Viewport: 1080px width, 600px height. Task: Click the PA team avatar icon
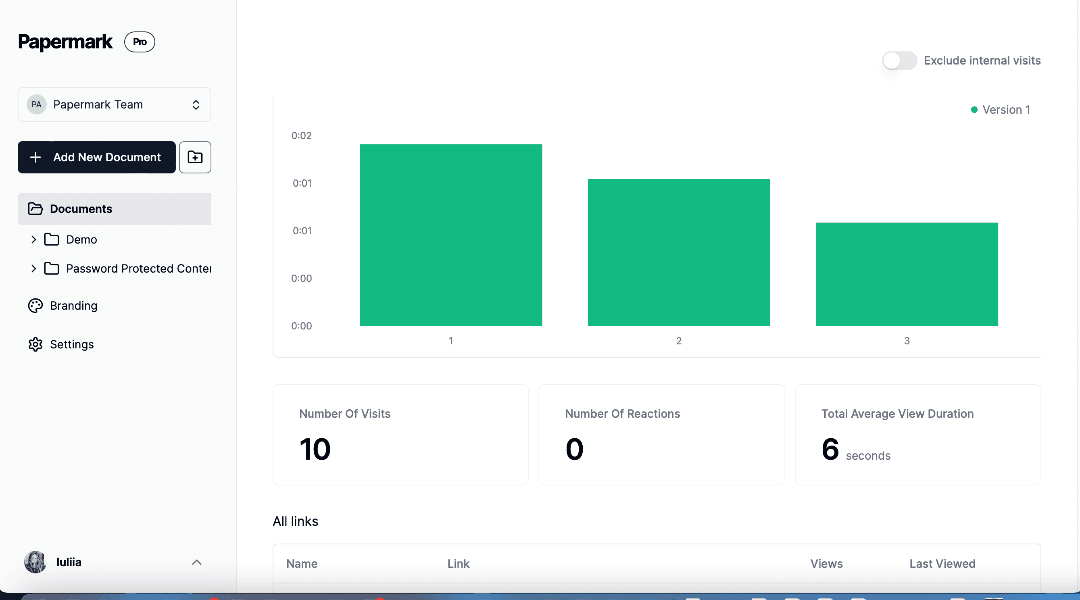pyautogui.click(x=37, y=105)
